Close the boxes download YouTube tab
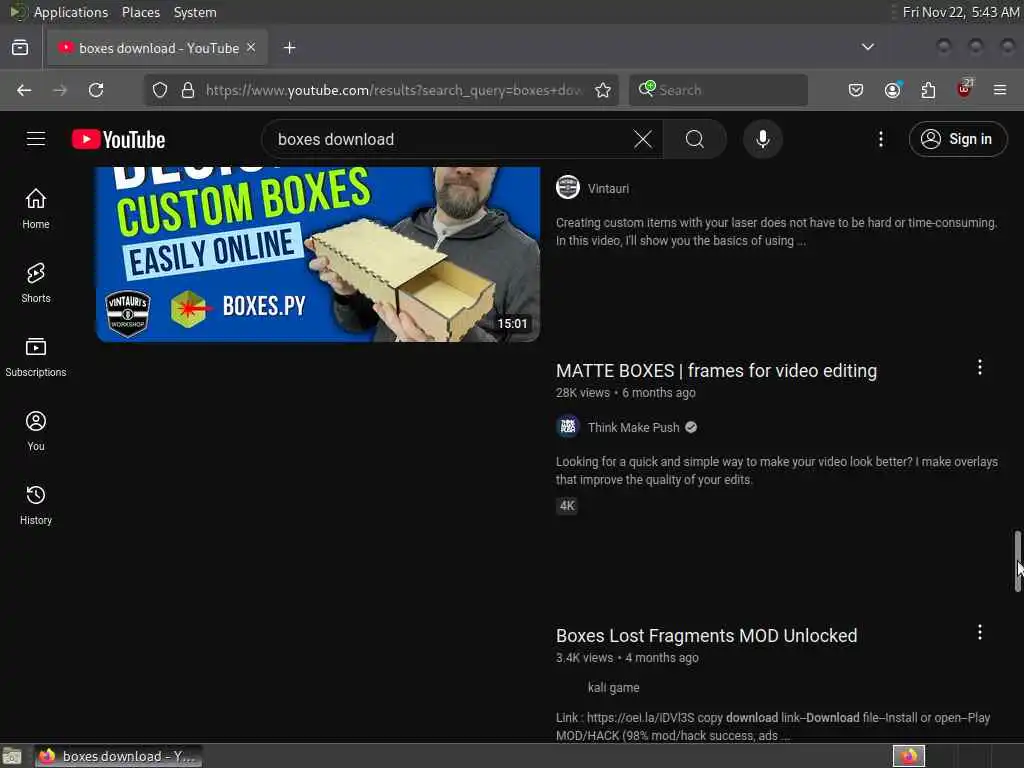The height and width of the screenshot is (768, 1024). coord(251,48)
